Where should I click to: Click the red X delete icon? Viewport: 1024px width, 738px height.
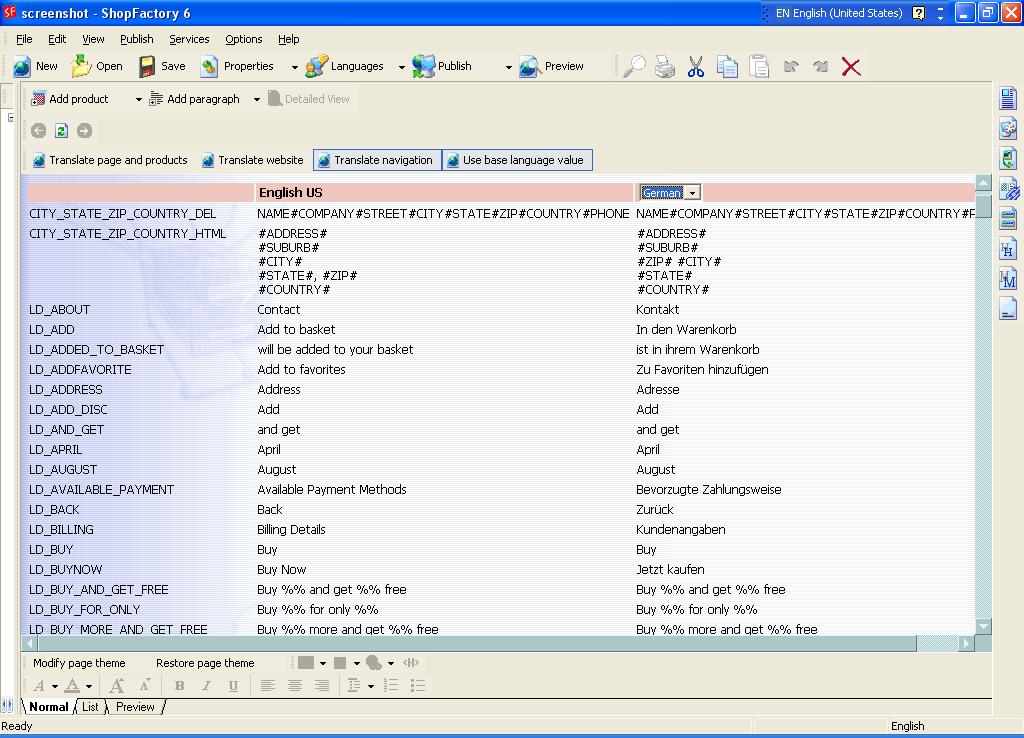[x=851, y=67]
